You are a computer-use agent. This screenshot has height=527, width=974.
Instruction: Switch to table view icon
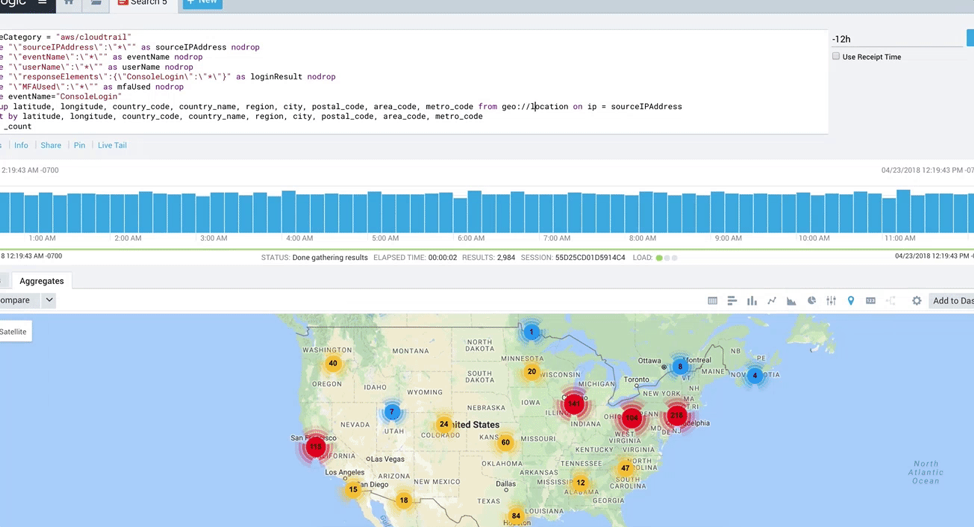coord(712,301)
